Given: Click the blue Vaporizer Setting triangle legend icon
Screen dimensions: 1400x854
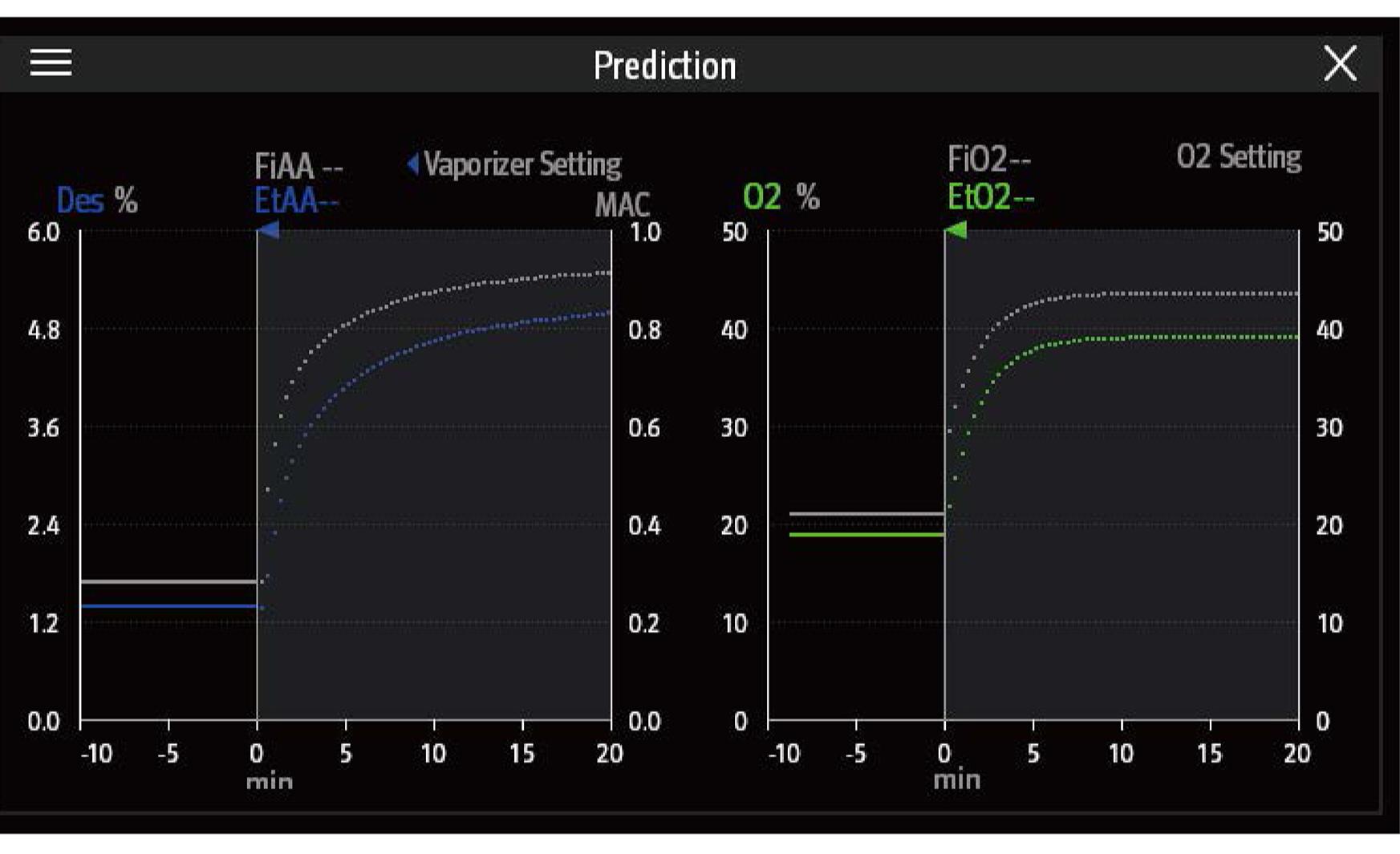Looking at the screenshot, I should [x=412, y=164].
